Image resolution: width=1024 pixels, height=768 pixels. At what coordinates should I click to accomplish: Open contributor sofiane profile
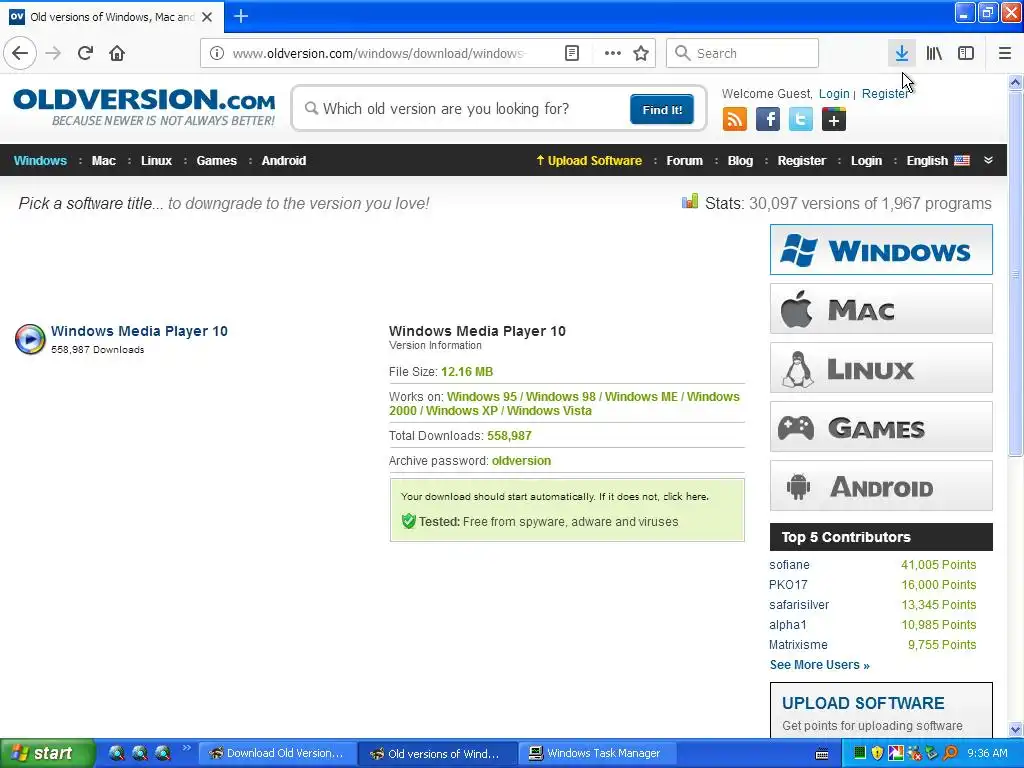789,565
